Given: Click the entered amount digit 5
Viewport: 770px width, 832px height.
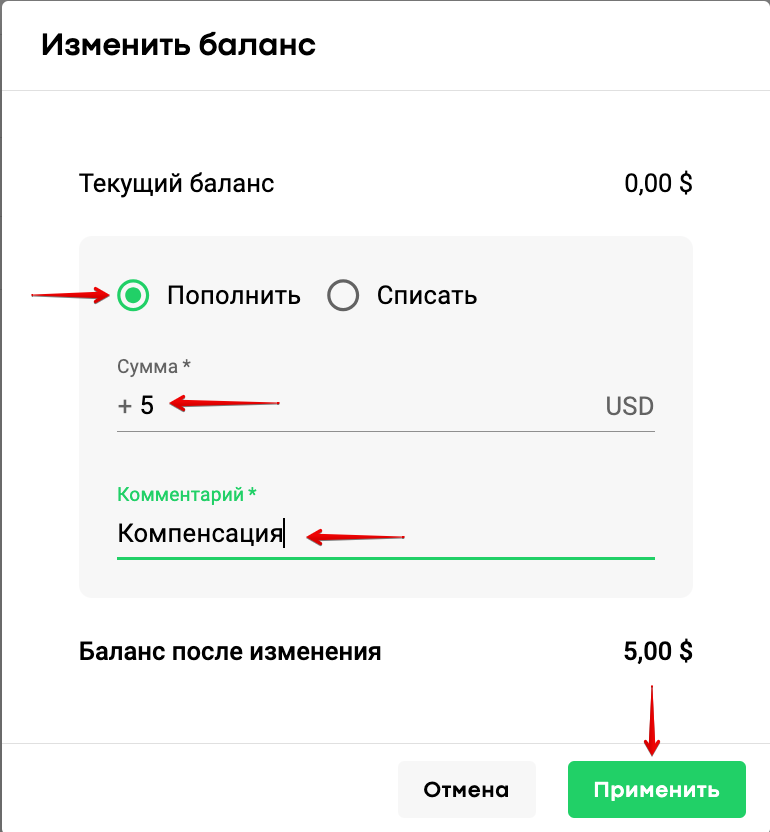Looking at the screenshot, I should click(147, 406).
